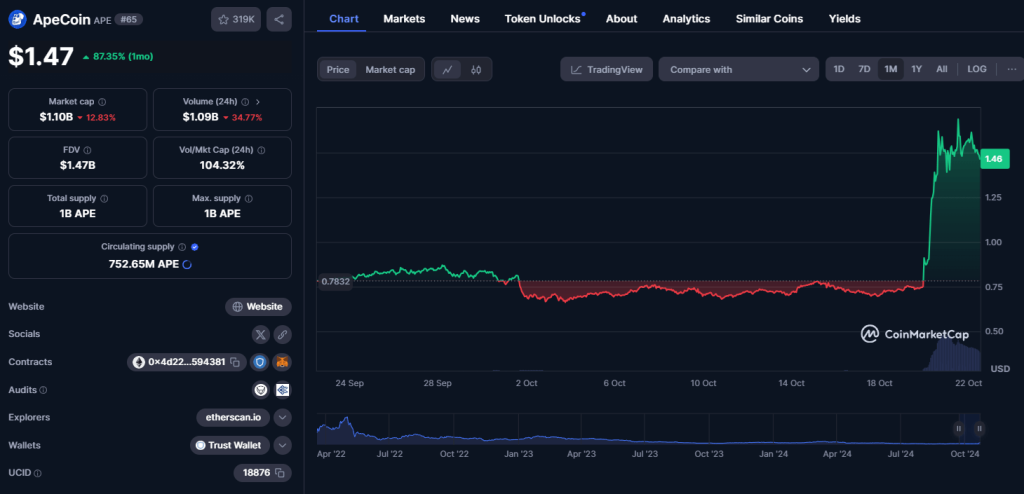The image size is (1024, 494).
Task: Switch to the Chart tab
Action: coord(344,19)
